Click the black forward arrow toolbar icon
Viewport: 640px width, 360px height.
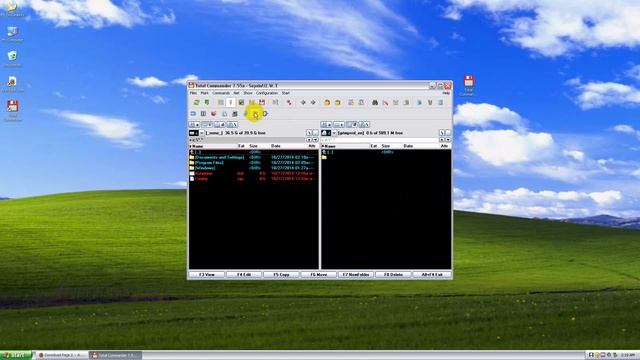tap(313, 102)
